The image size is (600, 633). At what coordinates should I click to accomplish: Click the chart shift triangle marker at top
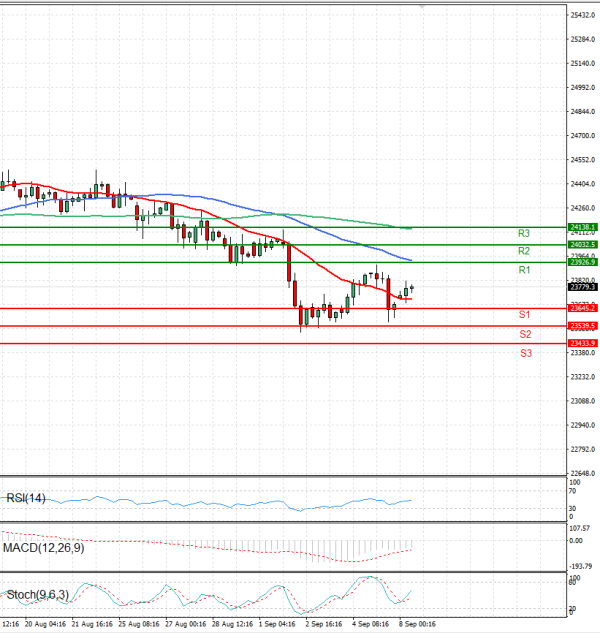[422, 7]
